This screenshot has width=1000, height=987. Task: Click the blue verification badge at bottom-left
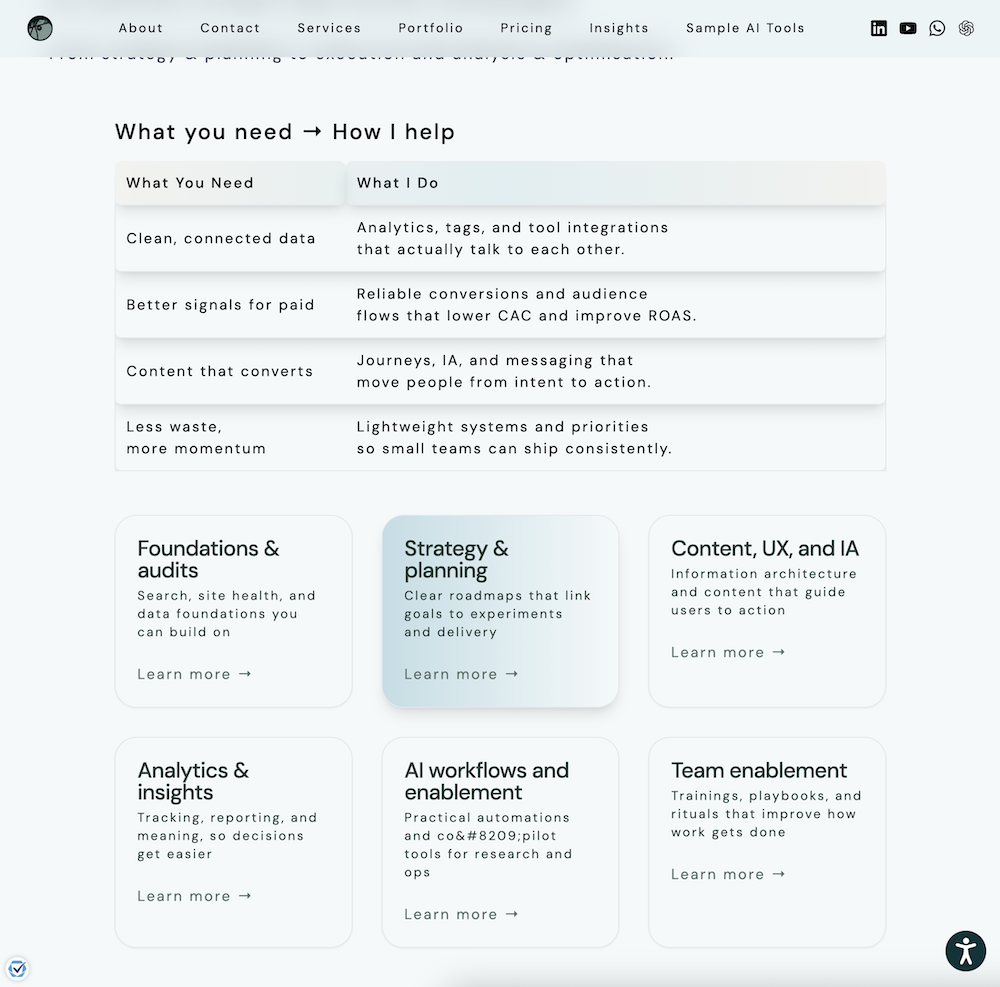18,968
